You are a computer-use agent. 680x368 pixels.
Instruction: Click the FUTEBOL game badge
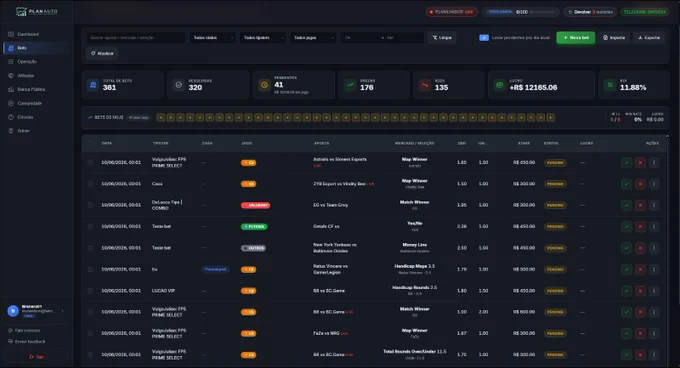tap(254, 226)
